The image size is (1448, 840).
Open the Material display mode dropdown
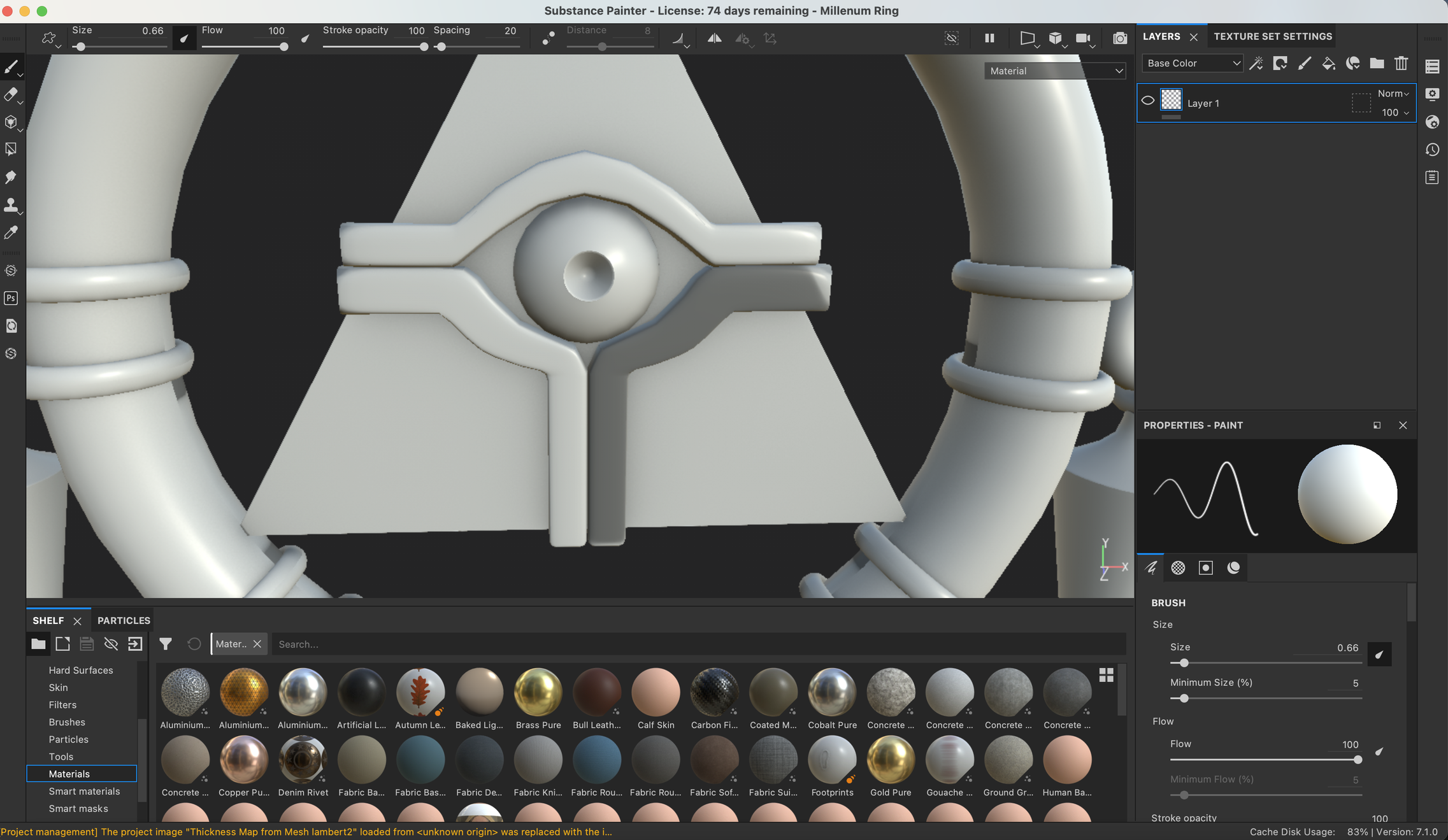1054,70
